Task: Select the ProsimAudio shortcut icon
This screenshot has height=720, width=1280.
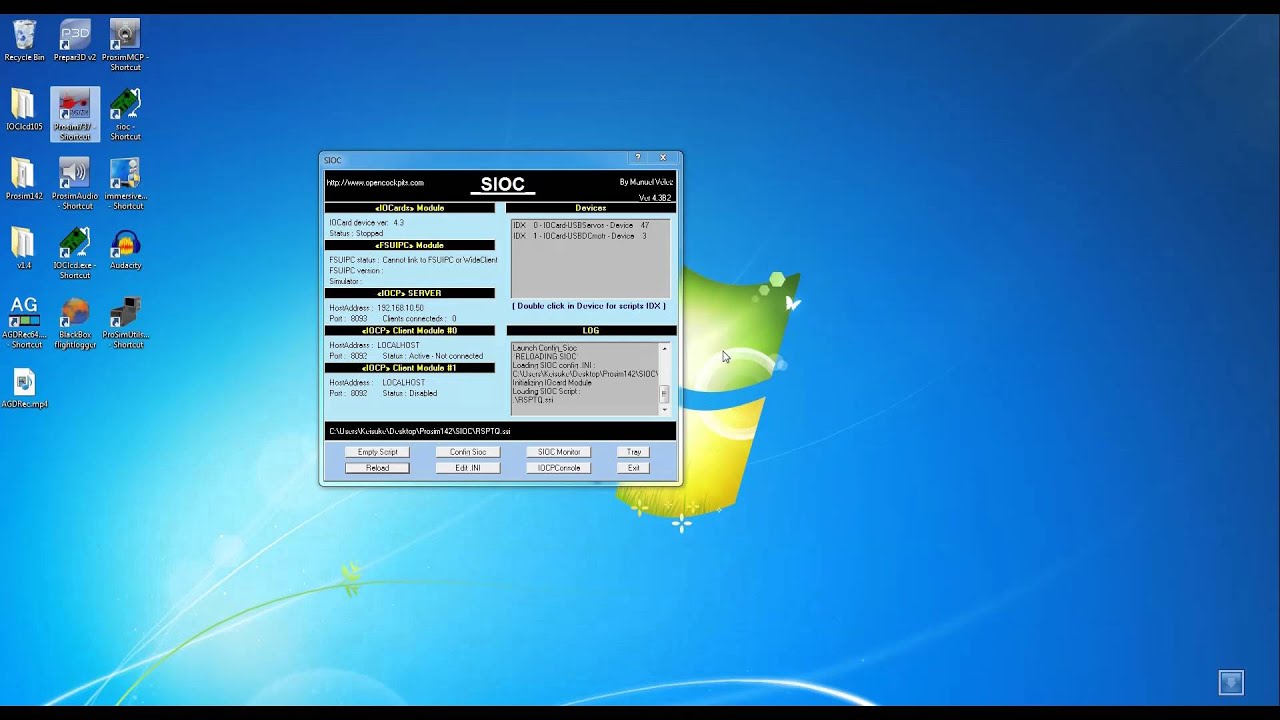Action: pos(75,184)
